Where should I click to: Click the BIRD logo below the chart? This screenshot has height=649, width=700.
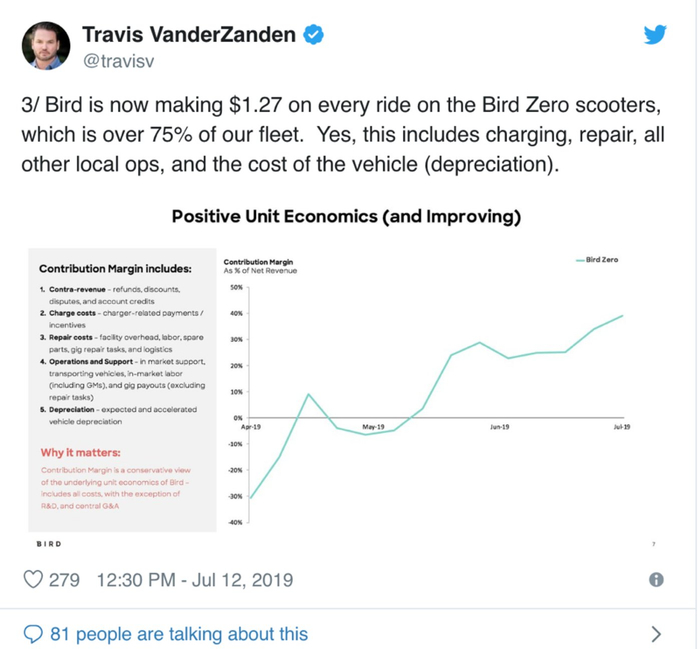[46, 542]
